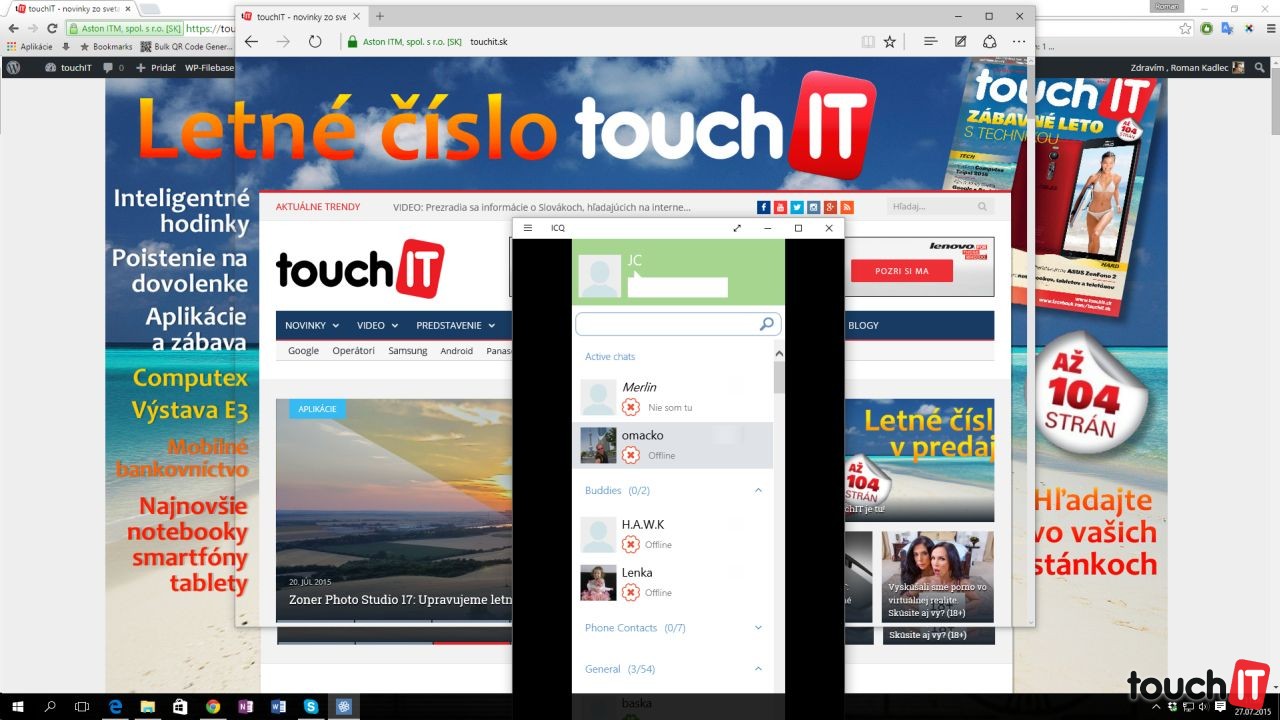Open Edge Share icon in toolbar
The width and height of the screenshot is (1280, 720).
pos(989,42)
